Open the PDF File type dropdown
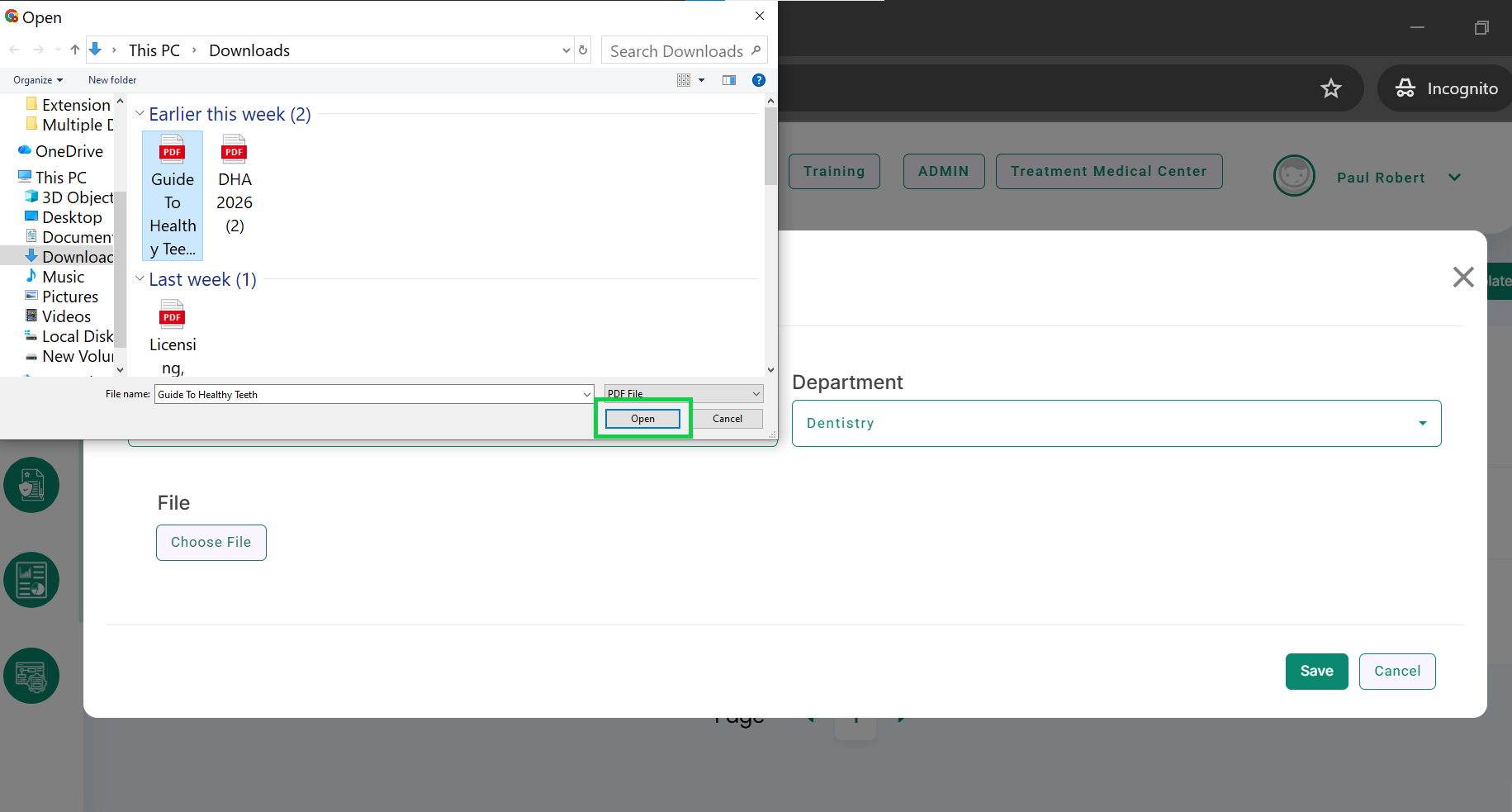Screen dimensions: 1512x812 click(683, 394)
